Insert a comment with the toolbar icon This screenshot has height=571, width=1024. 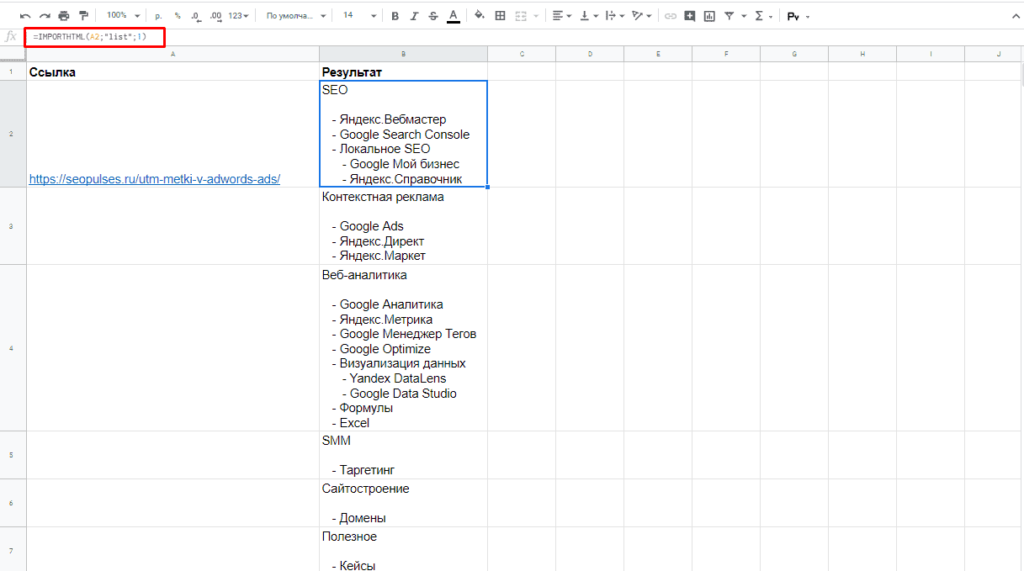tap(689, 16)
